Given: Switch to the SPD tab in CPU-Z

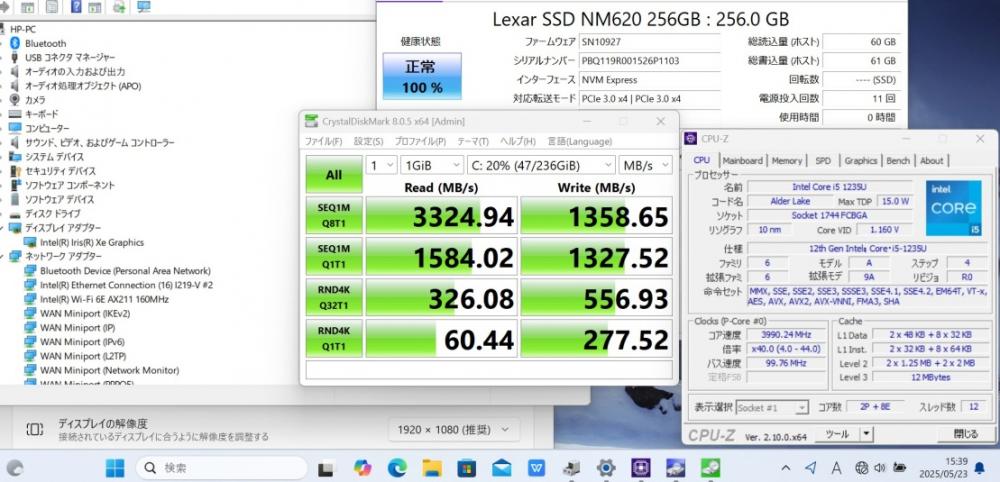Looking at the screenshot, I should click(823, 161).
